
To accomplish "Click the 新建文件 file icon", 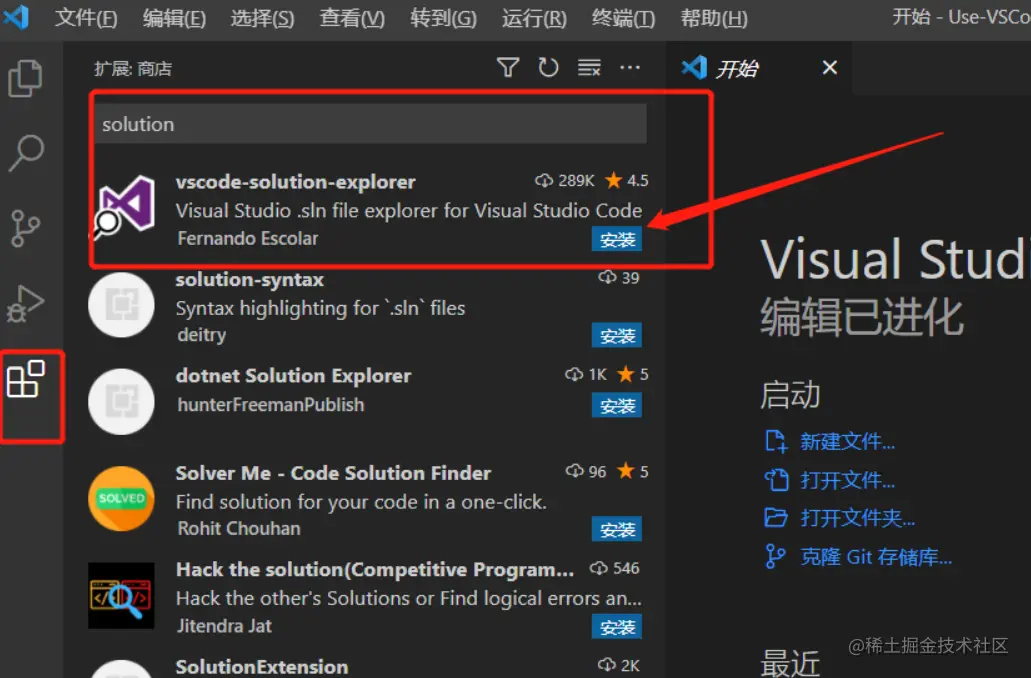I will (x=776, y=441).
